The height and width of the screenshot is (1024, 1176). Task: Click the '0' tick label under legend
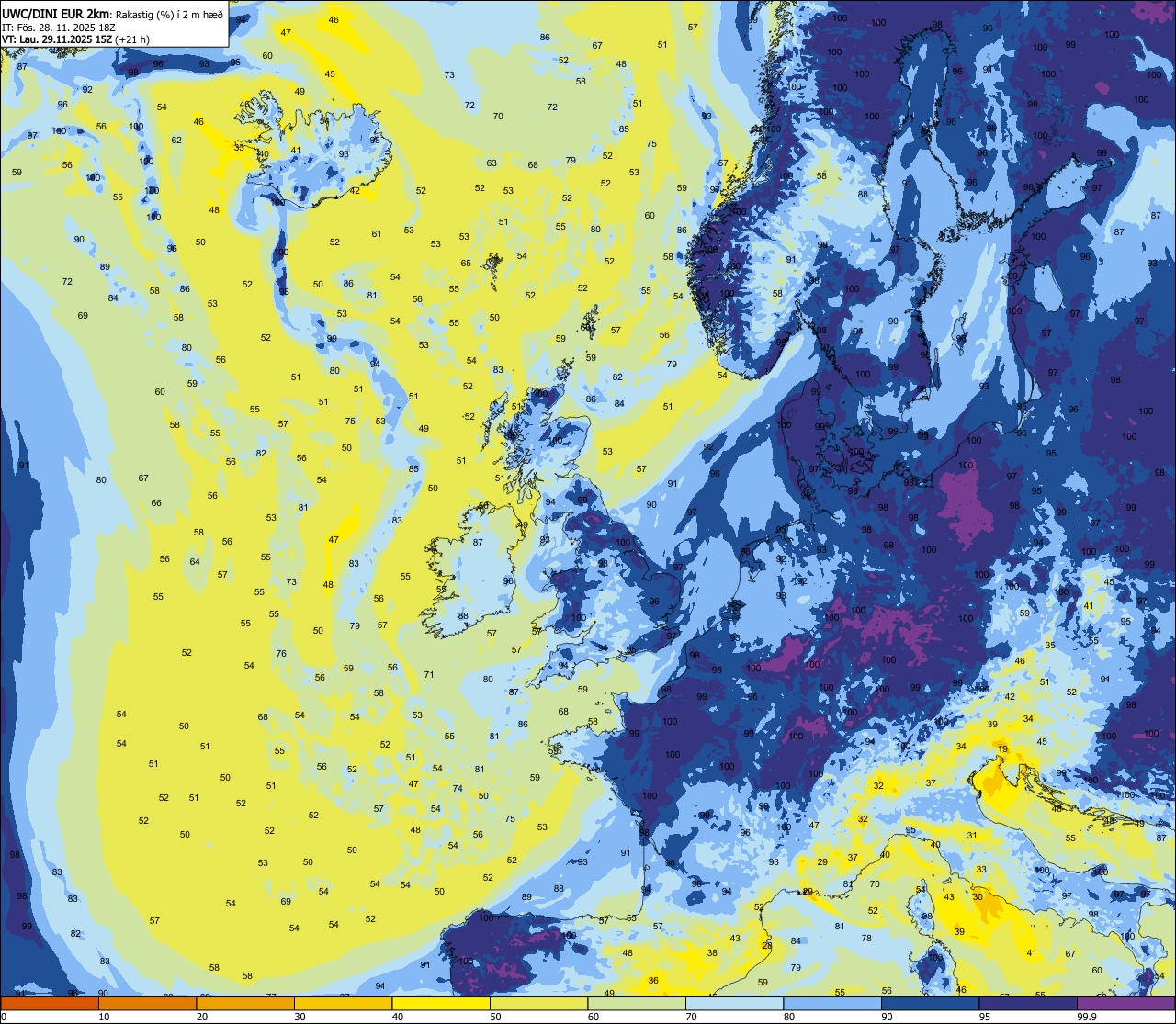[x=4, y=1017]
